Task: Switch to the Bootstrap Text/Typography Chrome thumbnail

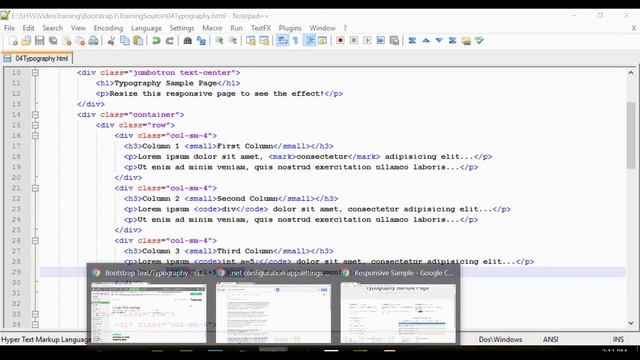Action: pos(149,306)
